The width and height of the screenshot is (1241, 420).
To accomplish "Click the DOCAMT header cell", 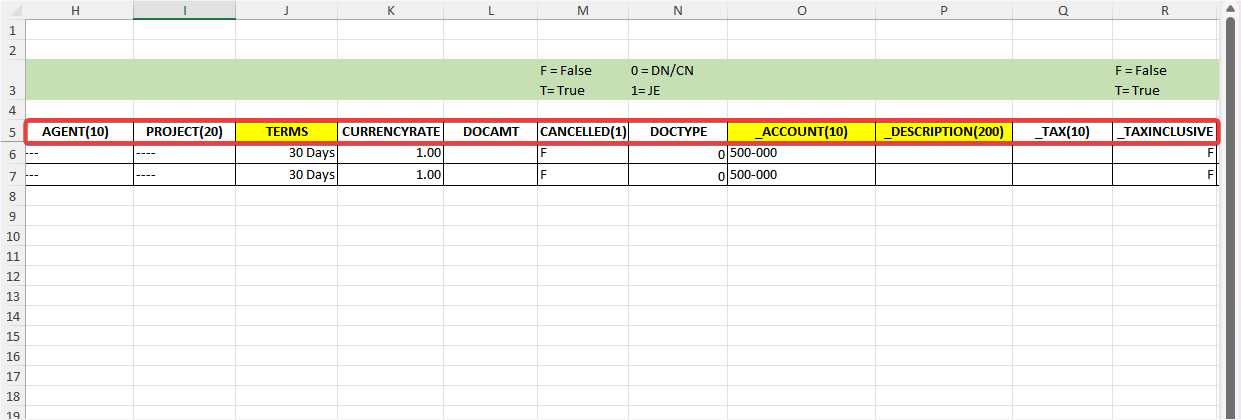I will 491,132.
